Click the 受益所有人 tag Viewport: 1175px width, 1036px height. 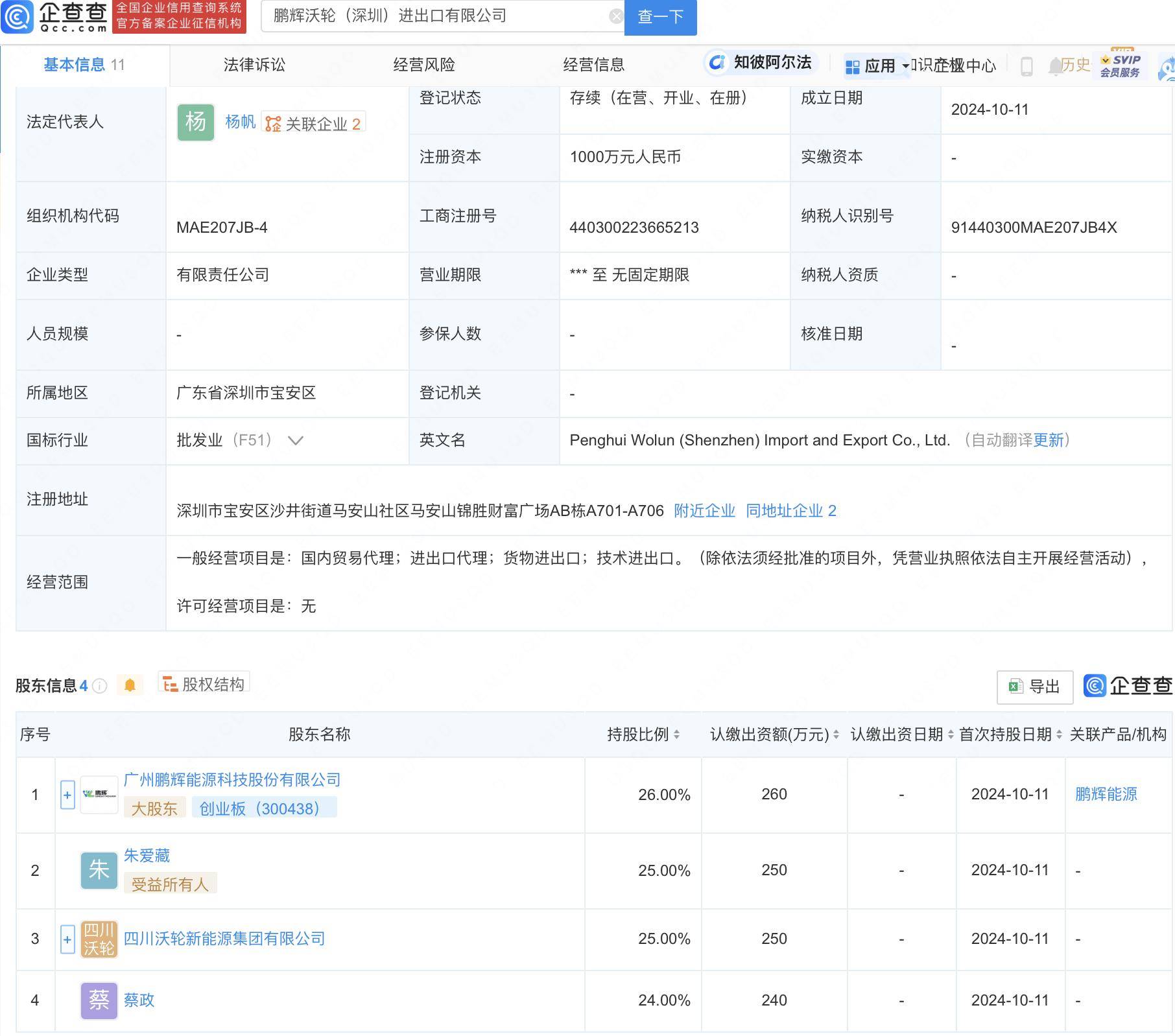170,884
